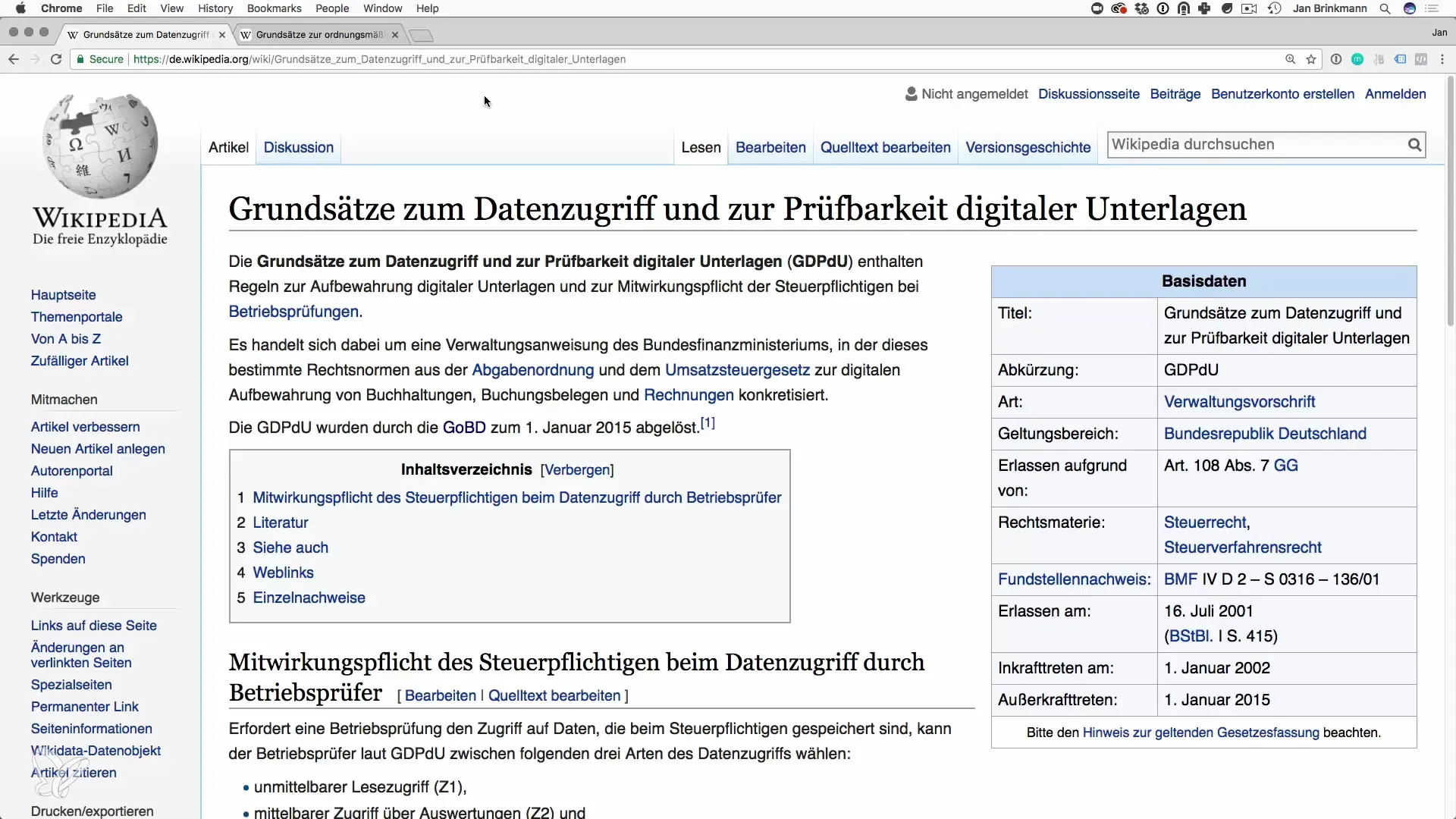This screenshot has height=819, width=1456.
Task: Open the Anmelden login link
Action: point(1395,94)
